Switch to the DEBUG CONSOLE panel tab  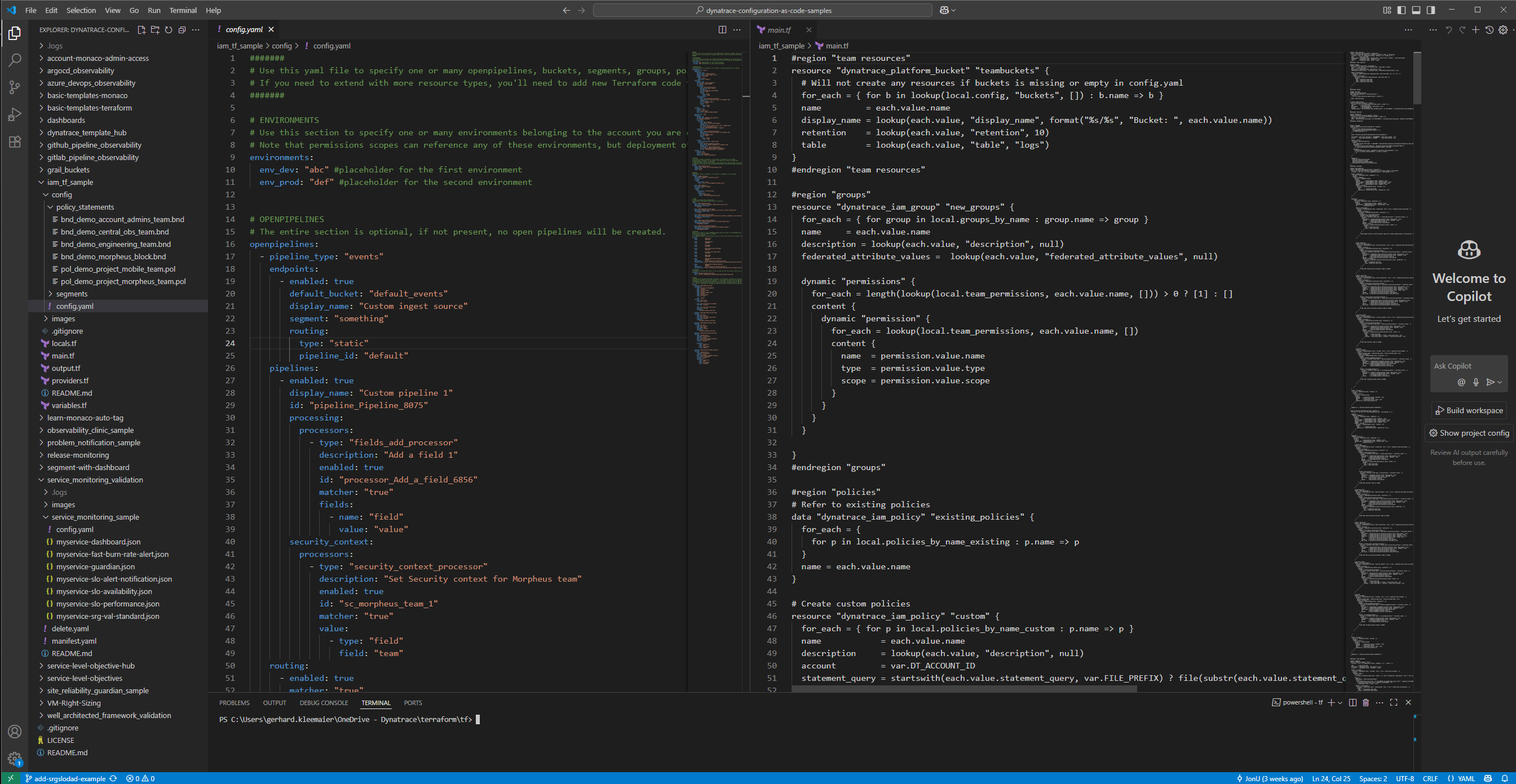324,703
